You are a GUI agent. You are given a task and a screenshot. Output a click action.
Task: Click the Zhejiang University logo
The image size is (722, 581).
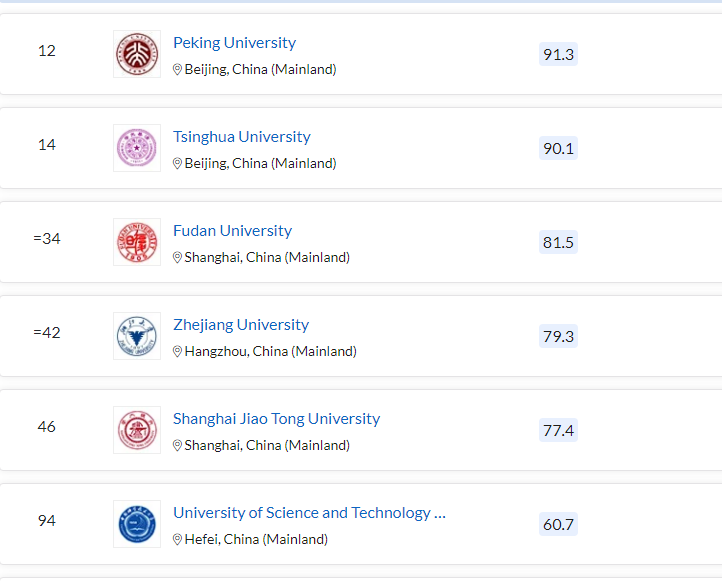pos(137,336)
